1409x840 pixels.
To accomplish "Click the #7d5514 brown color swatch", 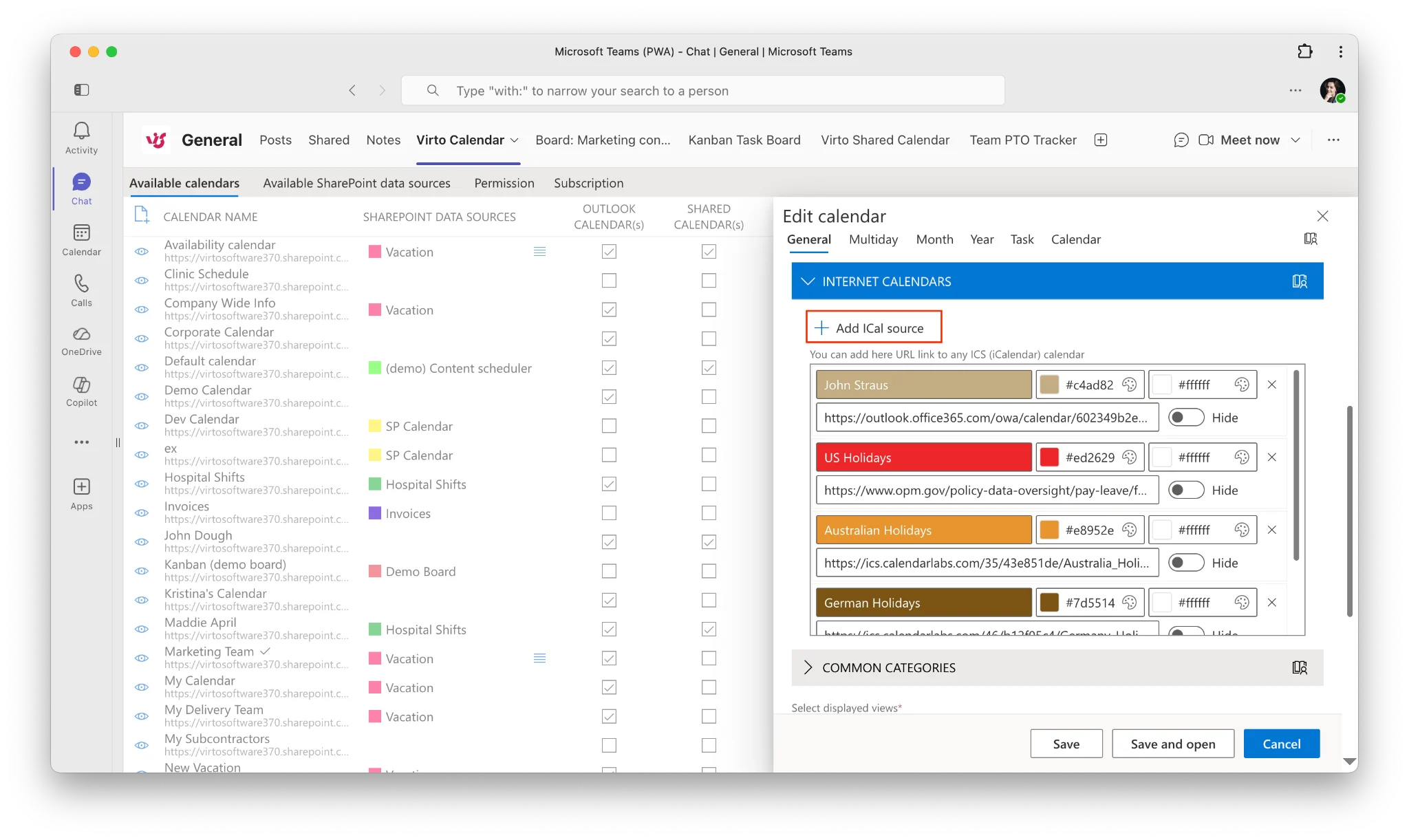I will click(x=1049, y=603).
